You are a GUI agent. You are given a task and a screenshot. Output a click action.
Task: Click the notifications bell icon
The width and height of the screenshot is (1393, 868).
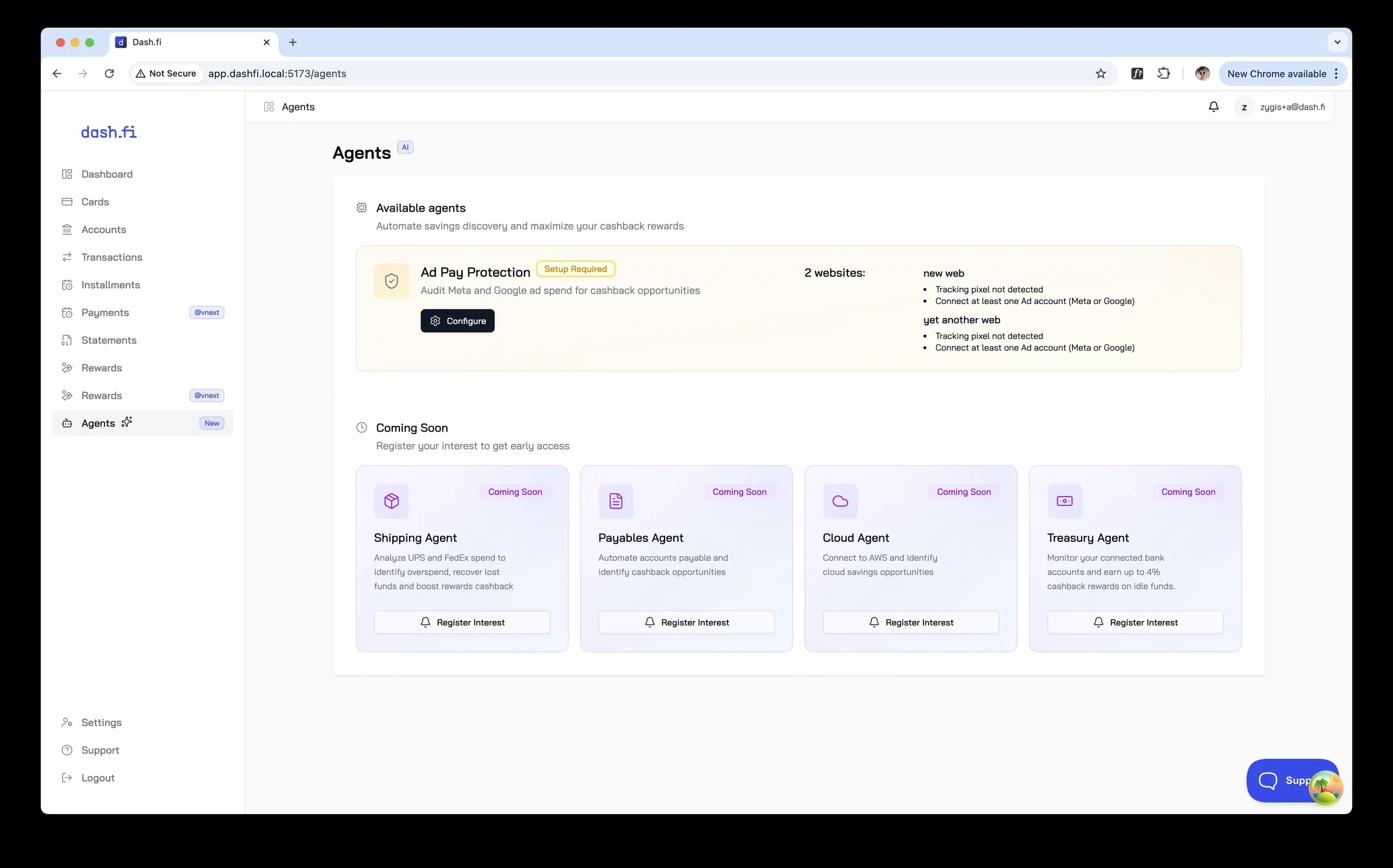point(1213,107)
